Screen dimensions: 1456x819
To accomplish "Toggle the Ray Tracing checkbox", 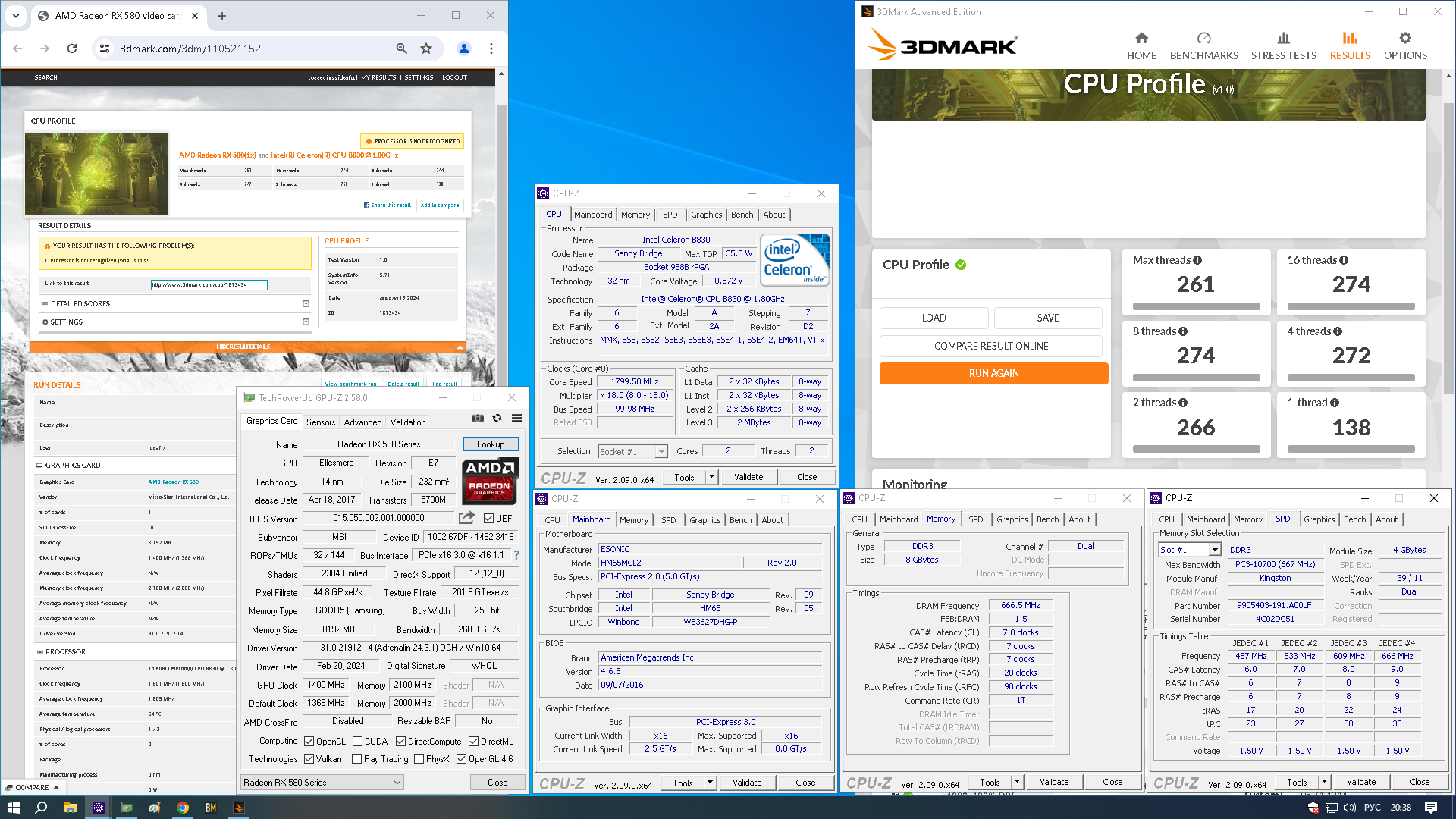I will pyautogui.click(x=356, y=759).
